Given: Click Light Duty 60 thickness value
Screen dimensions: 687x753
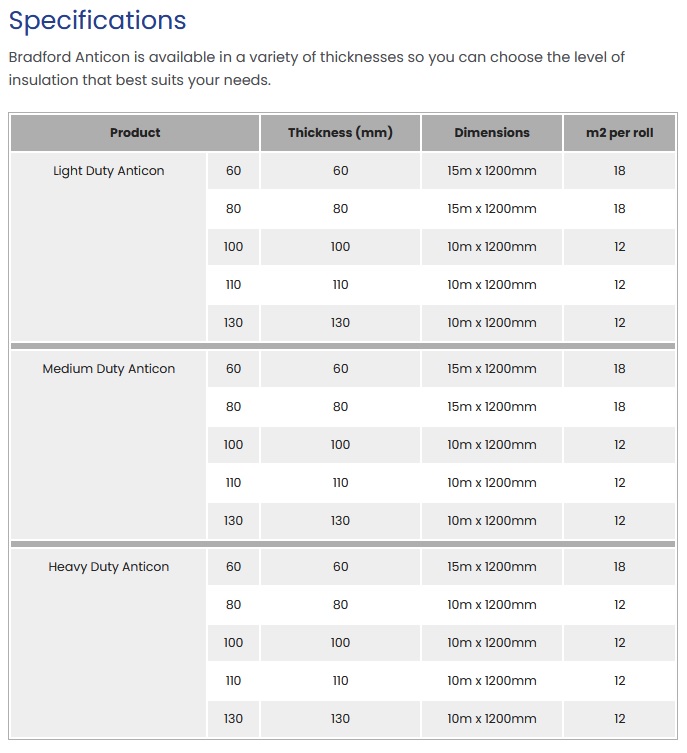Looking at the screenshot, I should (x=340, y=170).
